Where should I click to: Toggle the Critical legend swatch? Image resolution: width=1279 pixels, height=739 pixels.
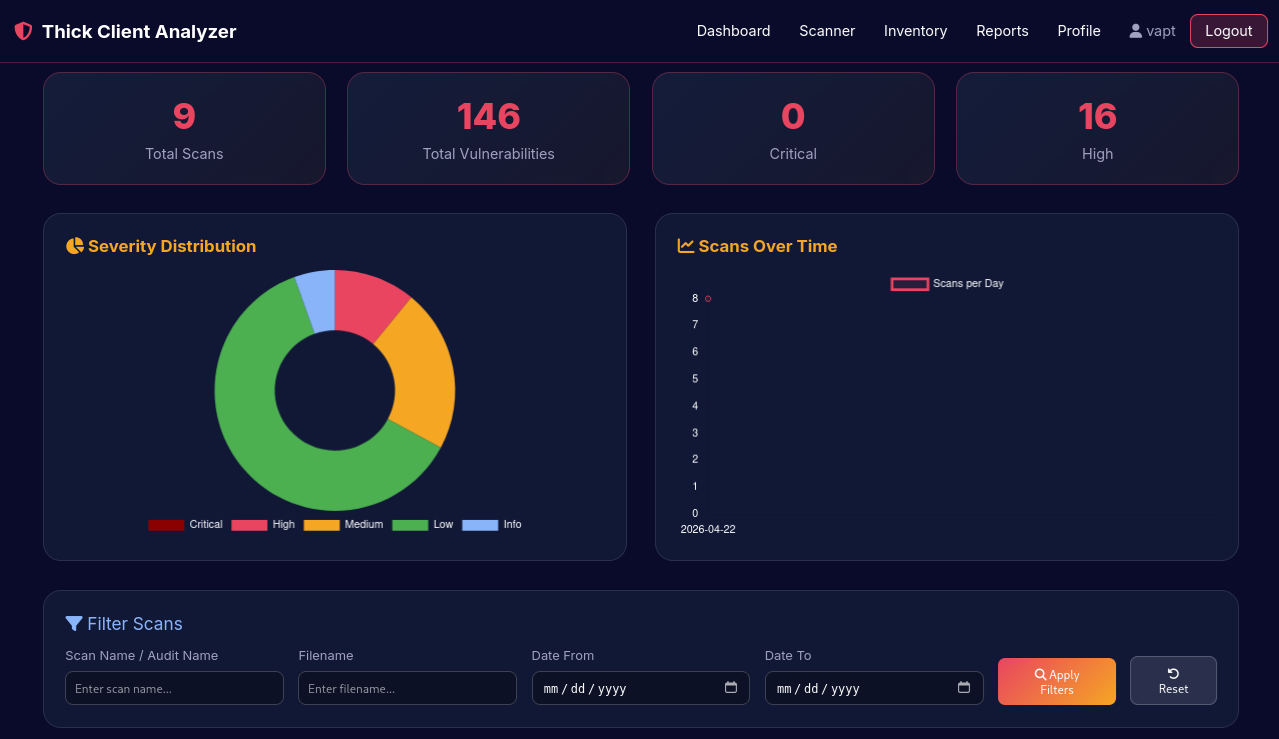click(166, 525)
